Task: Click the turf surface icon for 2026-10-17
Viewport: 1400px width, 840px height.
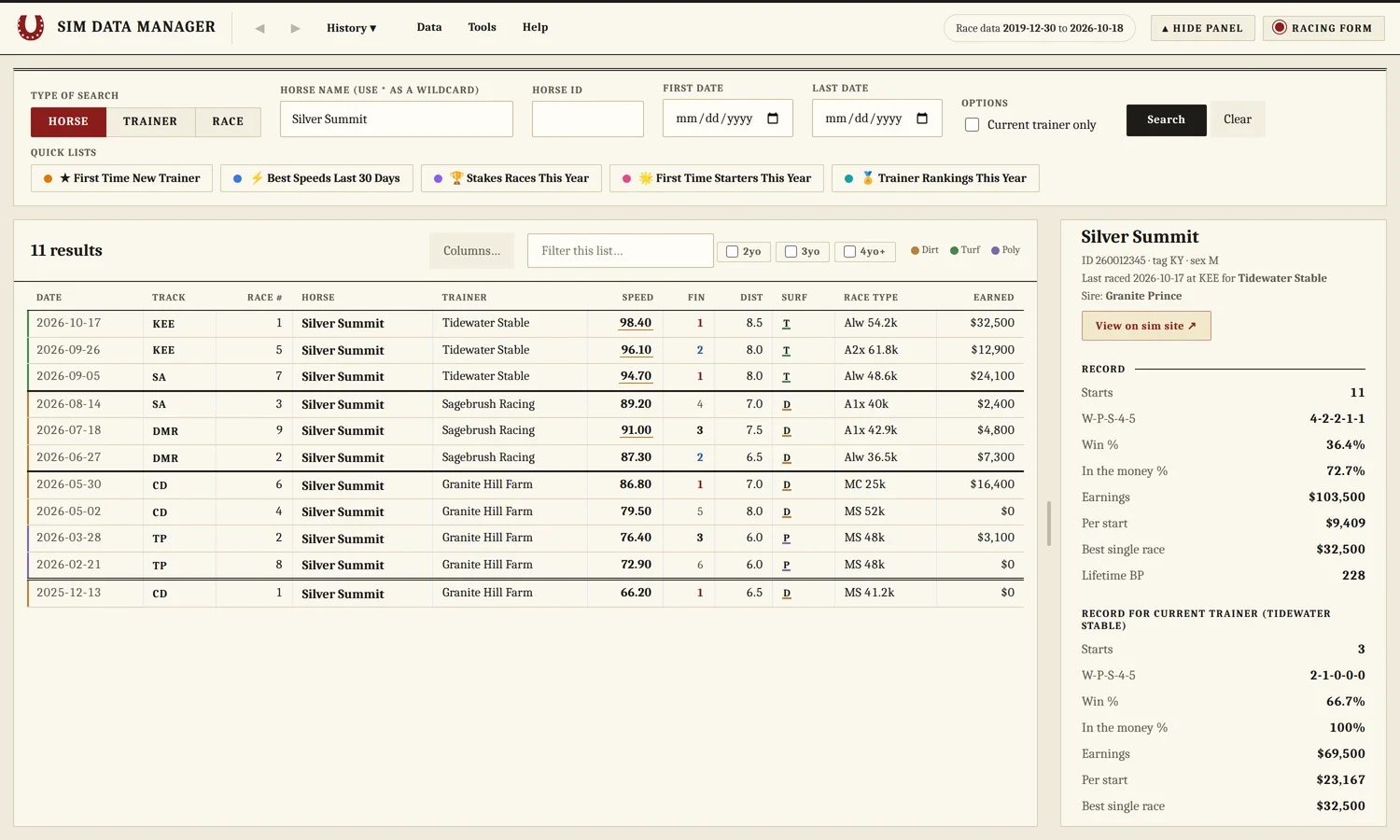Action: [786, 324]
